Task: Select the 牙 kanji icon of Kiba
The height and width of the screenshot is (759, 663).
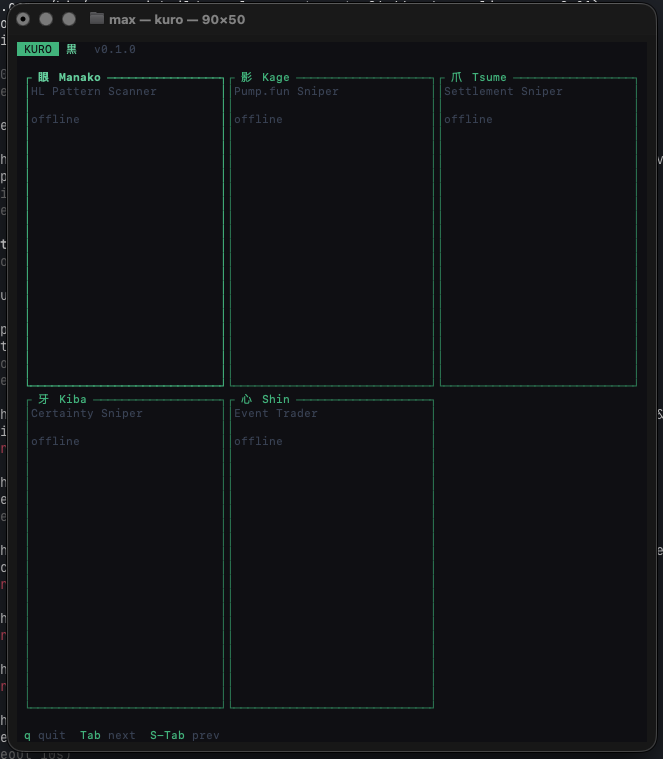Action: [44, 399]
